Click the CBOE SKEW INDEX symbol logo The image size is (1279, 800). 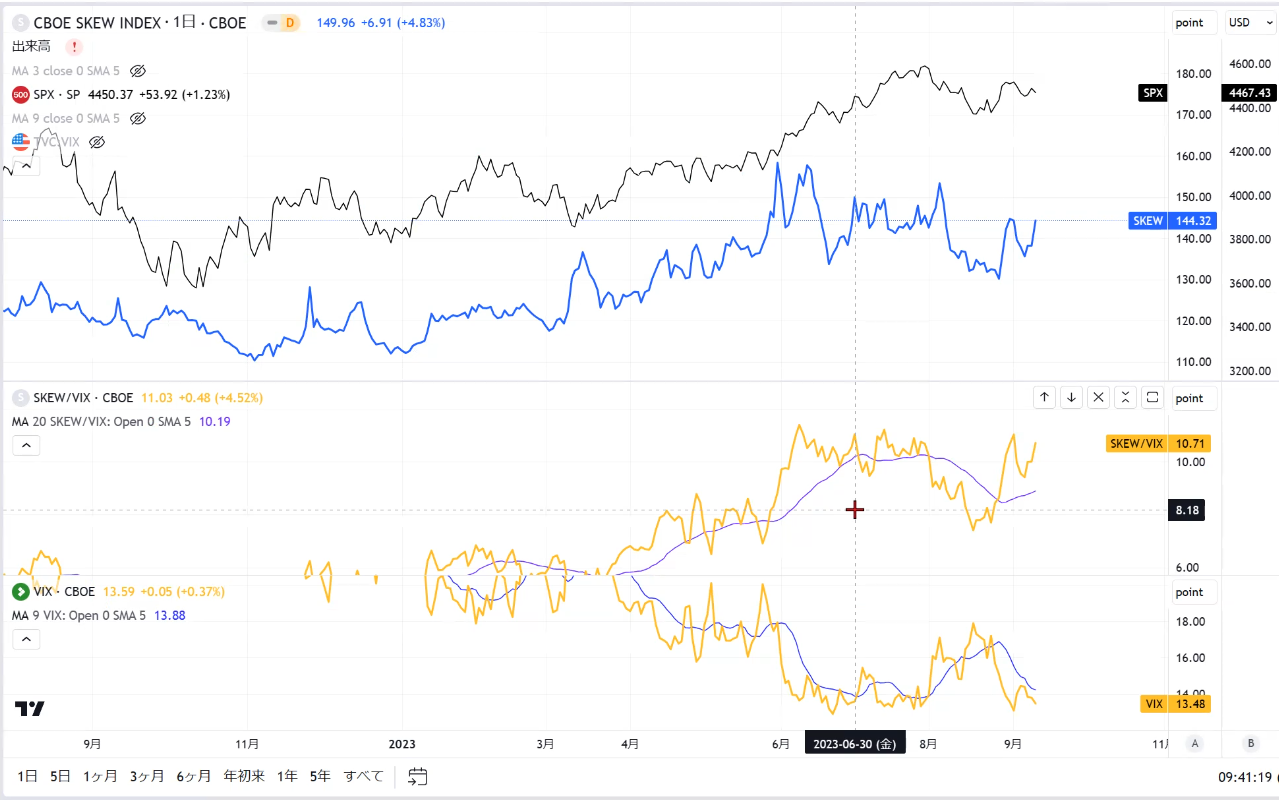tap(20, 23)
